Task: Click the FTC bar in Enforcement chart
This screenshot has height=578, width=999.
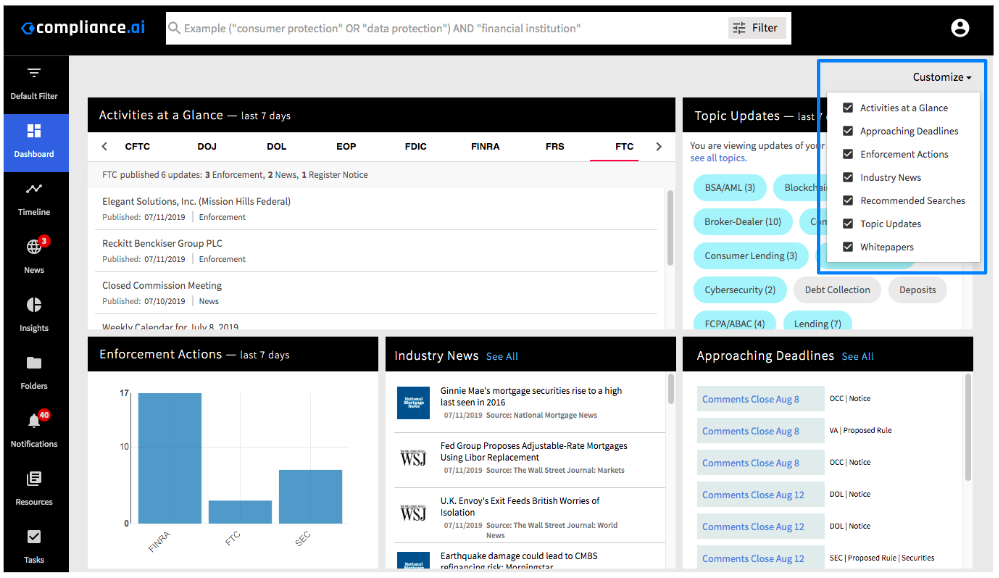Action: [240, 512]
